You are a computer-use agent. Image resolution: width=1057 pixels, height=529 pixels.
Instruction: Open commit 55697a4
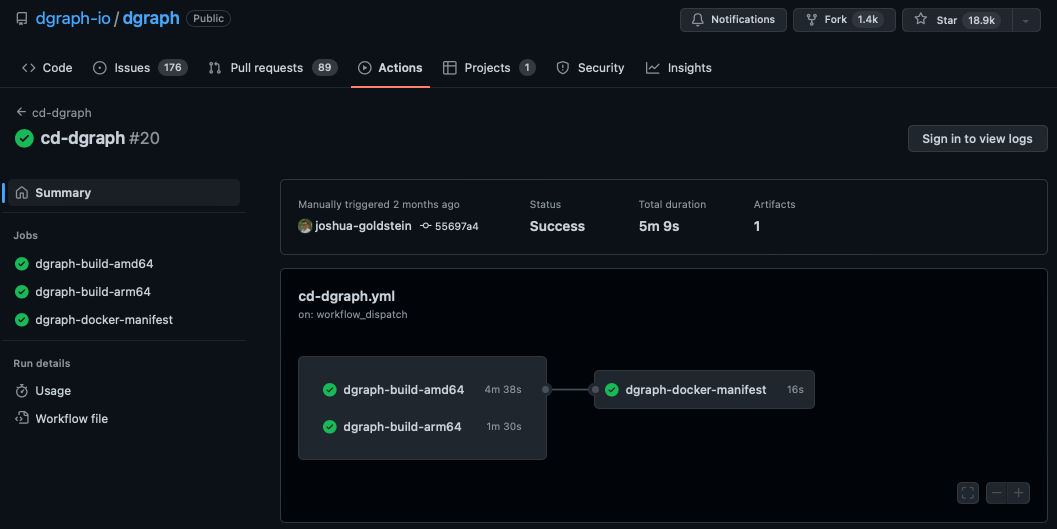(456, 226)
